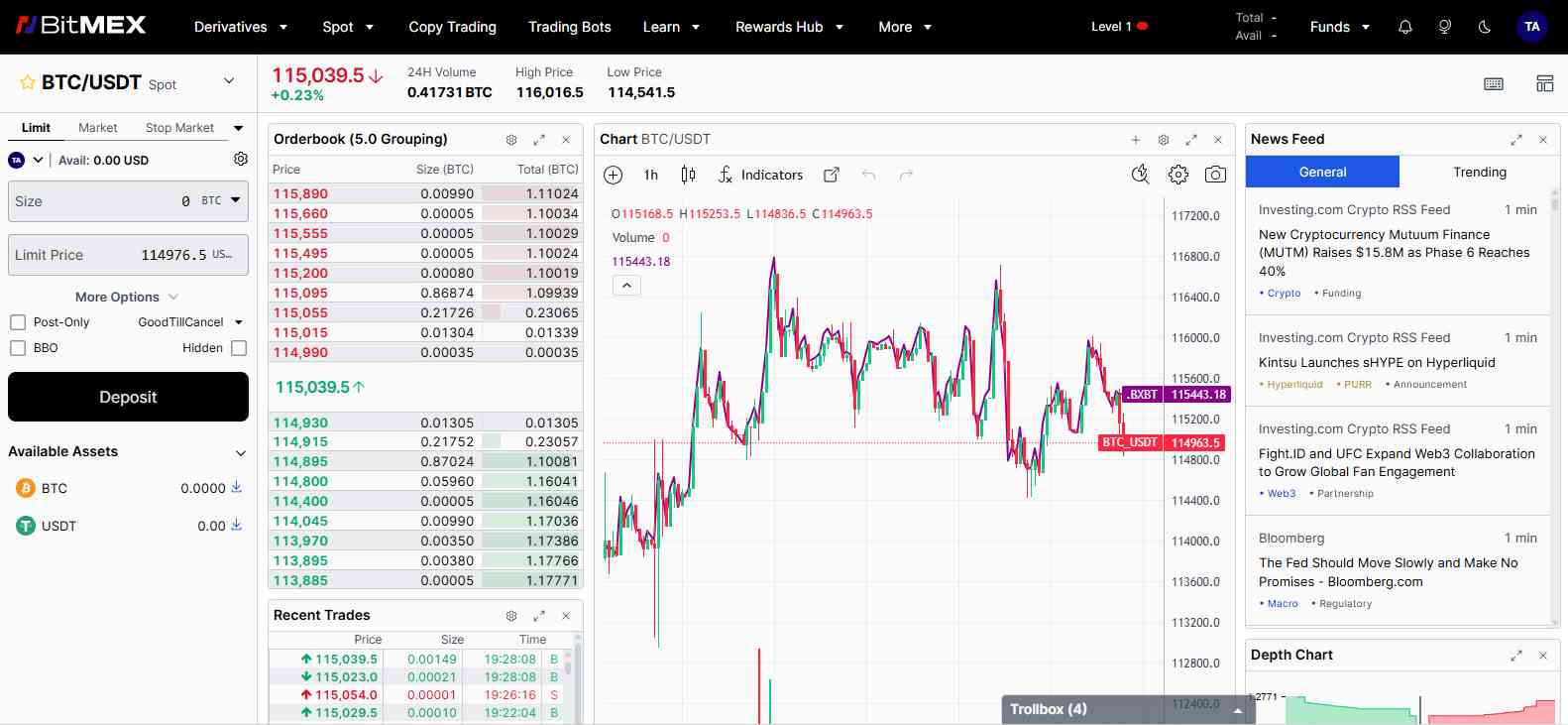This screenshot has width=1568, height=725.
Task: Deposit USDT via download icon
Action: (236, 525)
